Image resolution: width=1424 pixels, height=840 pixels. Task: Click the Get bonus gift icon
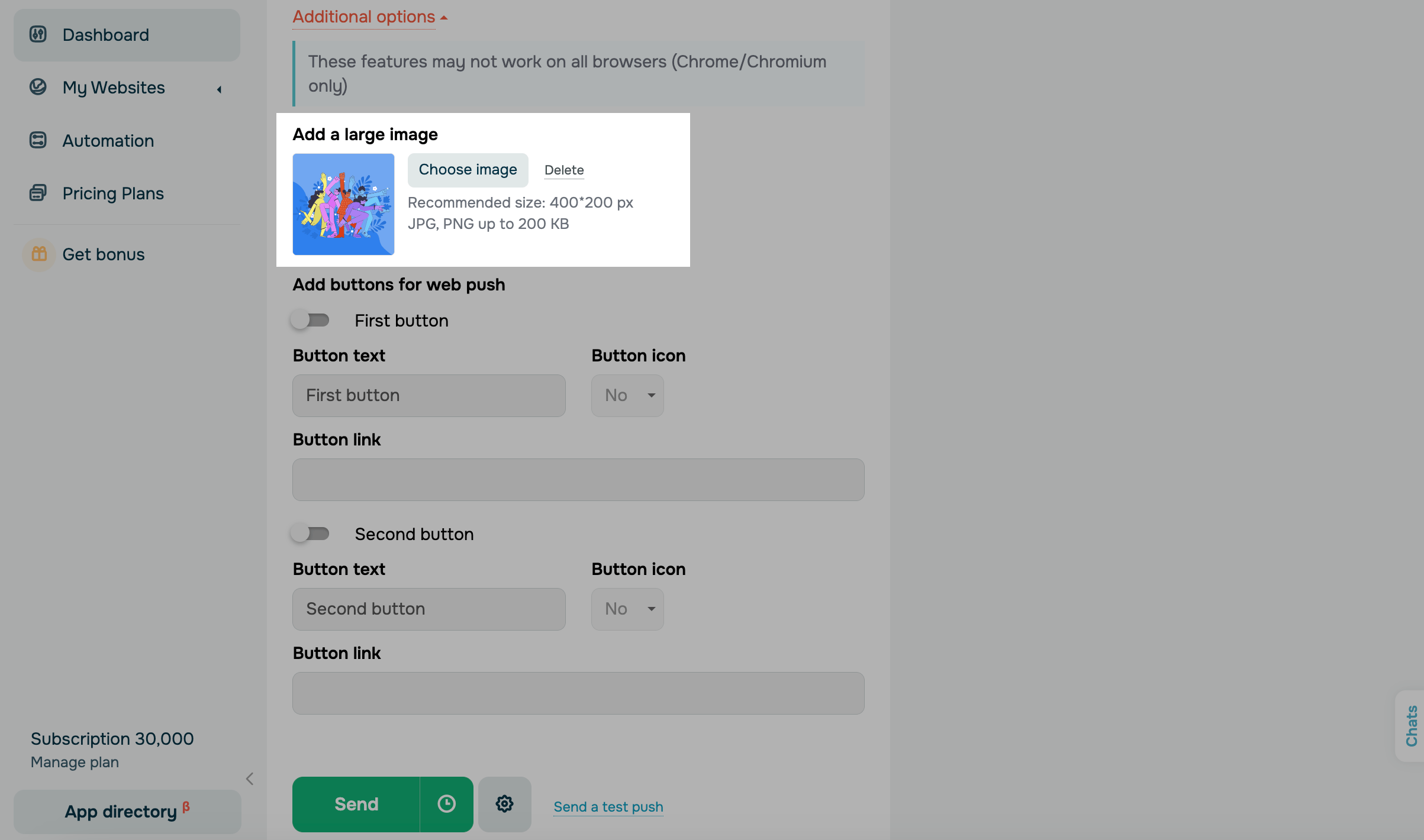pos(39,254)
